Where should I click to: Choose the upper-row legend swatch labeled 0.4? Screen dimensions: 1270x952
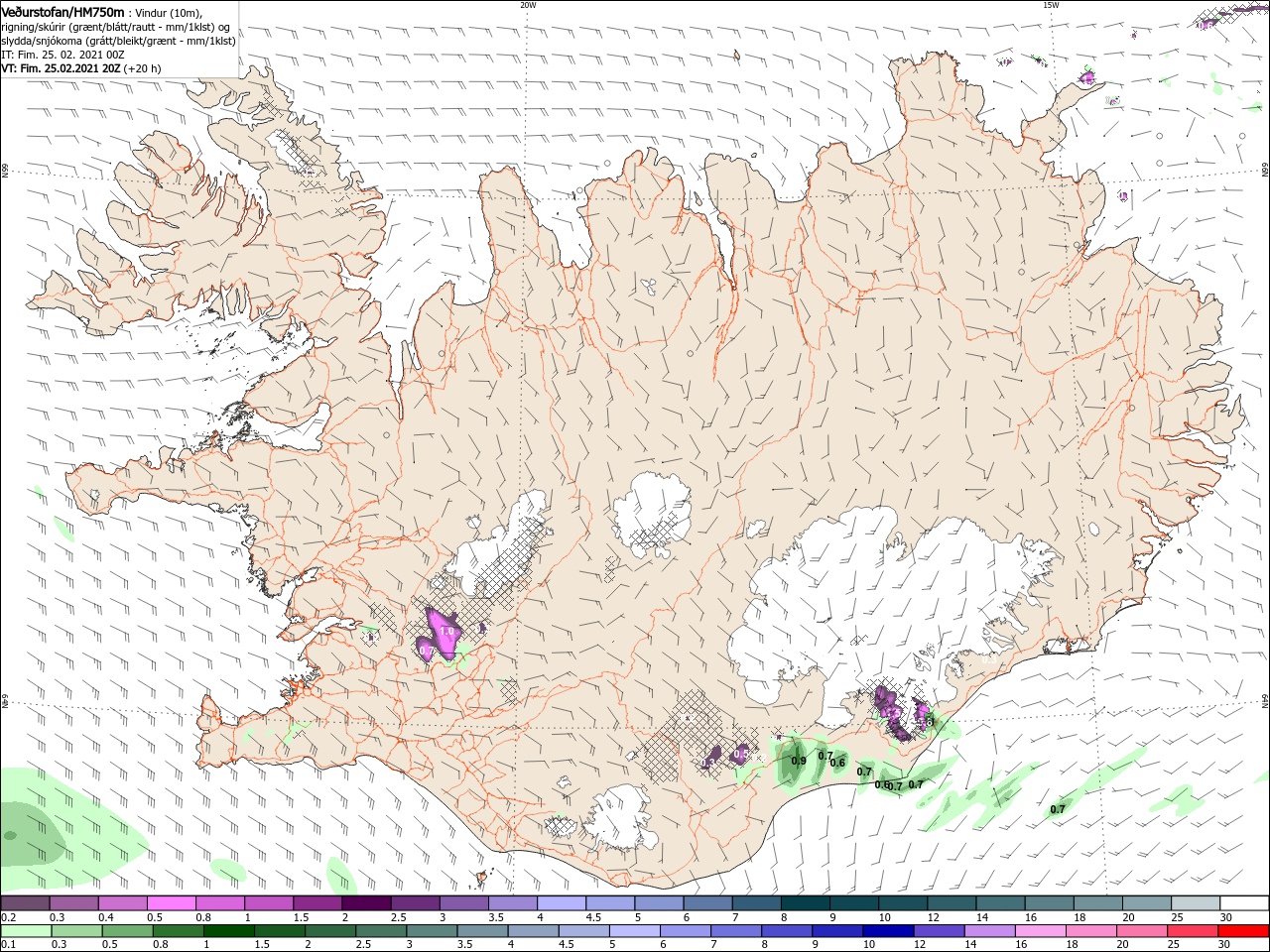(122, 903)
